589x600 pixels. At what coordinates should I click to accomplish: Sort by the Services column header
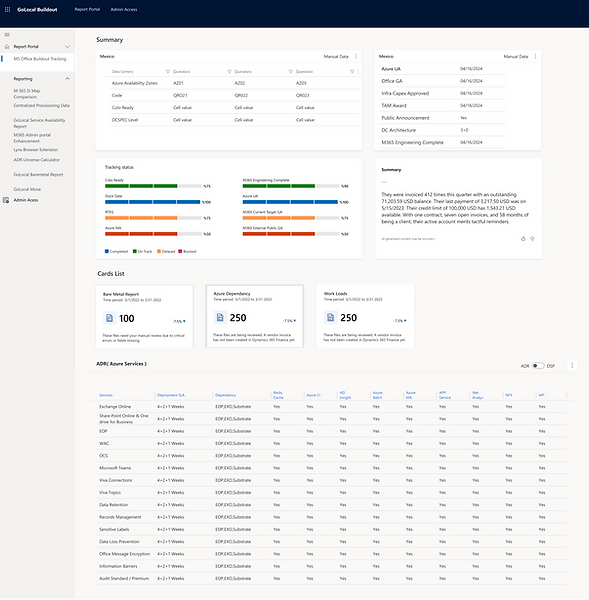tap(106, 395)
